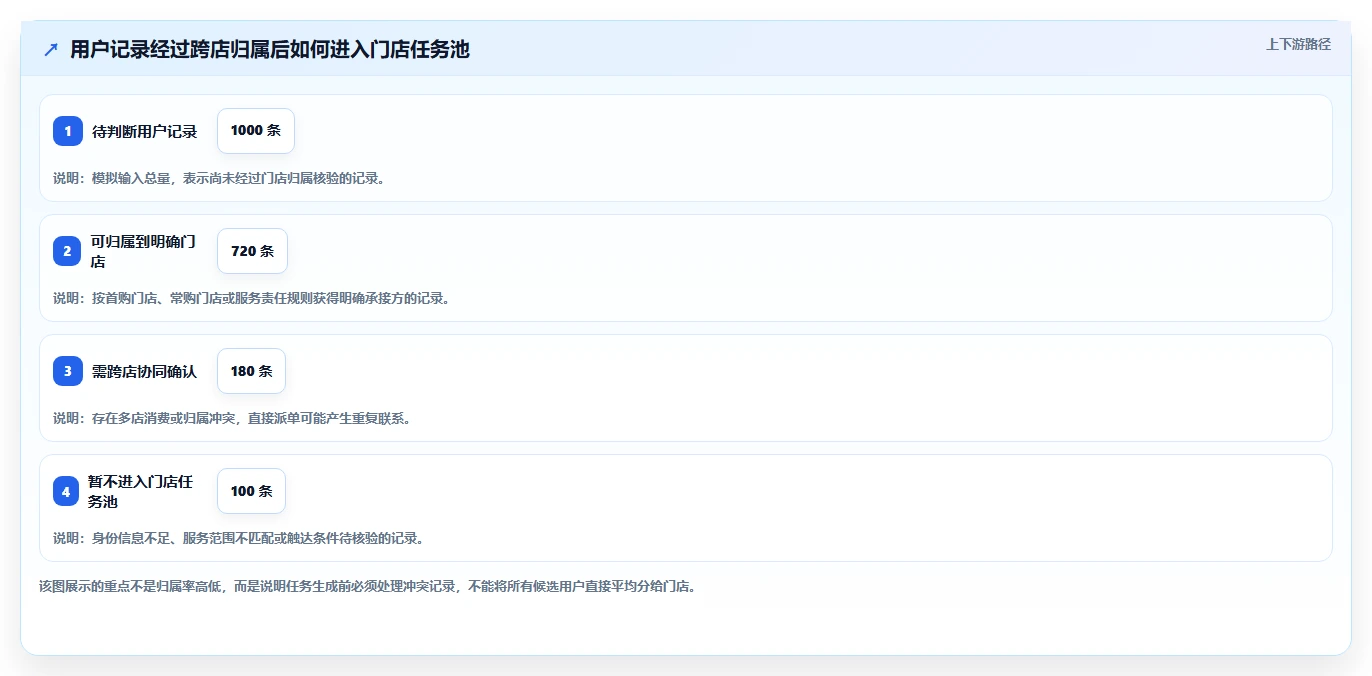Click description 模拟输入总量，表示尚未经过门店归属核验的记录
The height and width of the screenshot is (676, 1372).
[x=219, y=178]
